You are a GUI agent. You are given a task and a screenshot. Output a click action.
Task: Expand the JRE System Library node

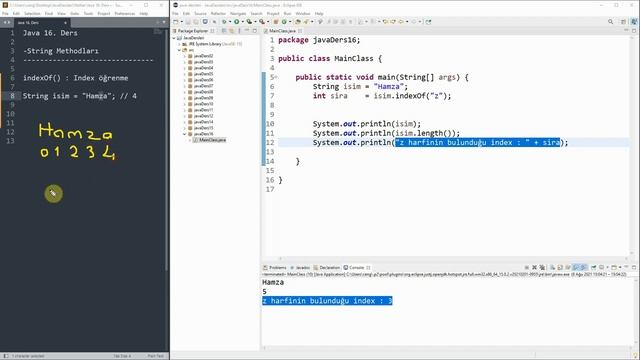179,44
